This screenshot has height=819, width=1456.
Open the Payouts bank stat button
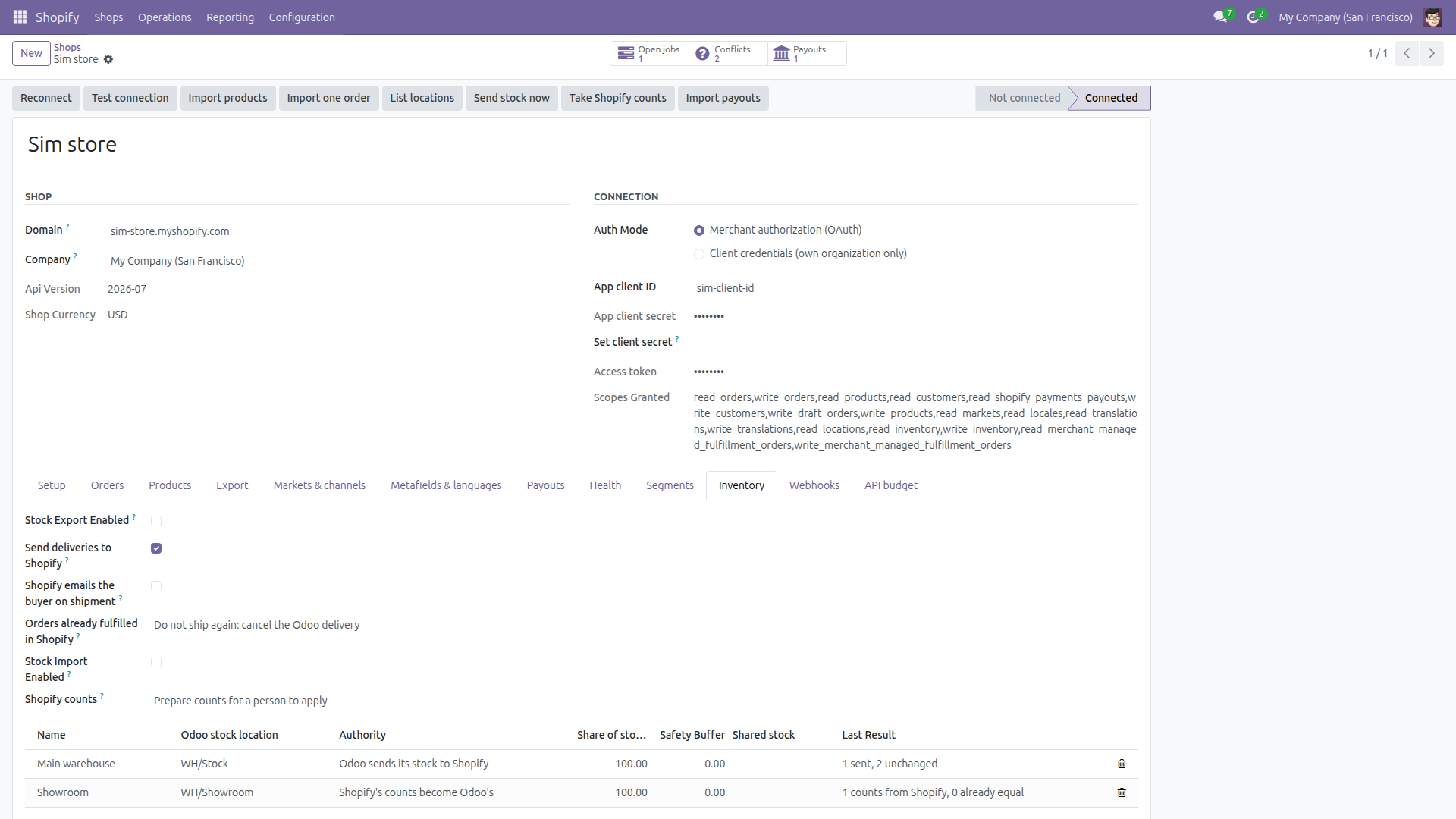click(807, 53)
